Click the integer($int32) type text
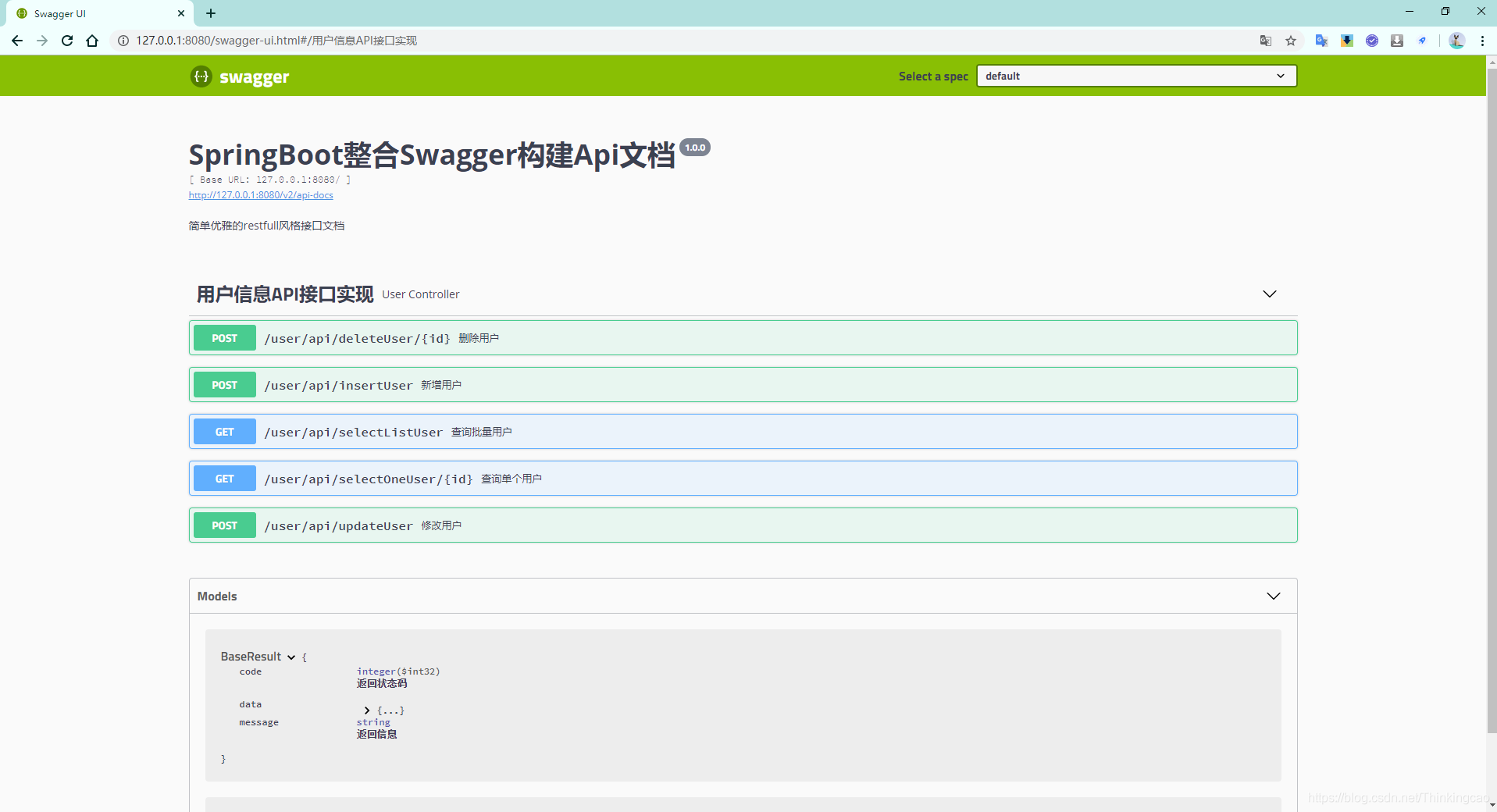The width and height of the screenshot is (1497, 812). pyautogui.click(x=398, y=671)
